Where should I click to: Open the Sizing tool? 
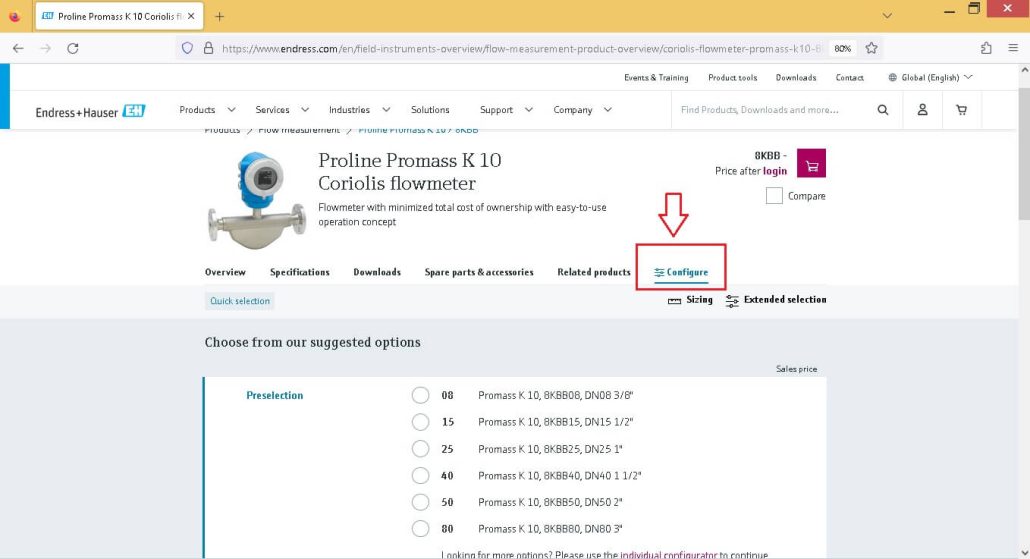(690, 300)
